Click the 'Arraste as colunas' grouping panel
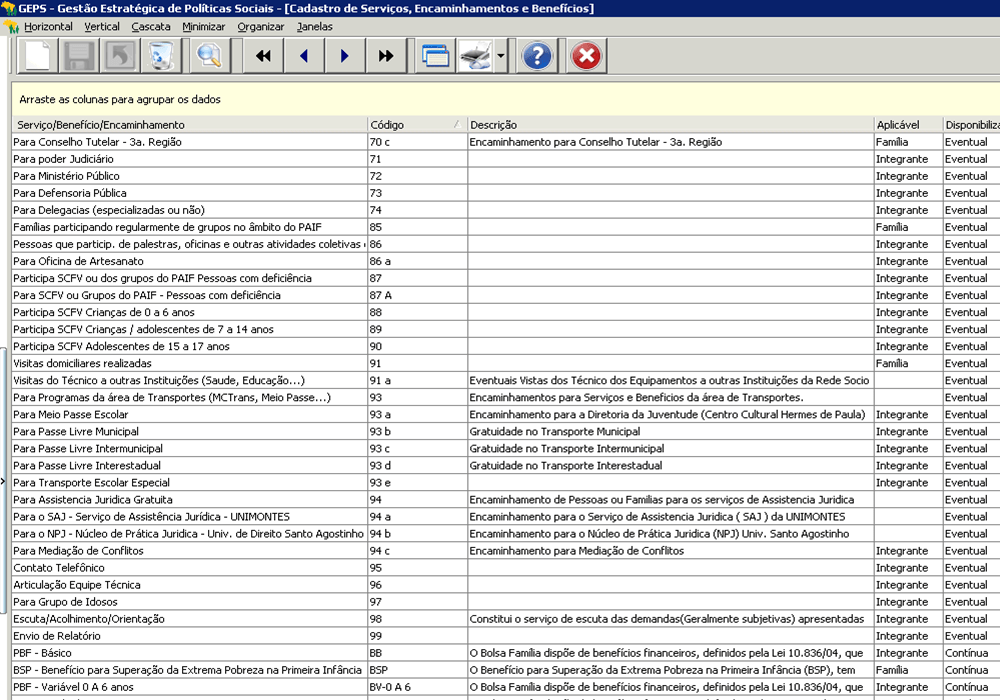 pyautogui.click(x=506, y=99)
